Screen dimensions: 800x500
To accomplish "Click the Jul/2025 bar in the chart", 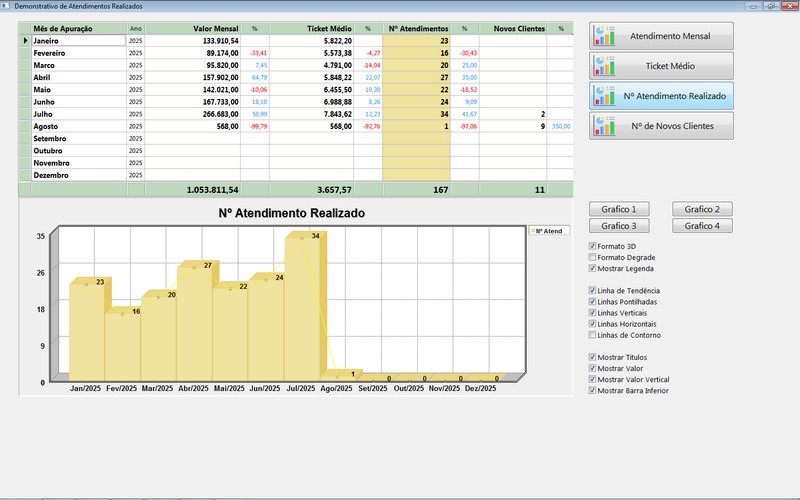I will coord(301,310).
